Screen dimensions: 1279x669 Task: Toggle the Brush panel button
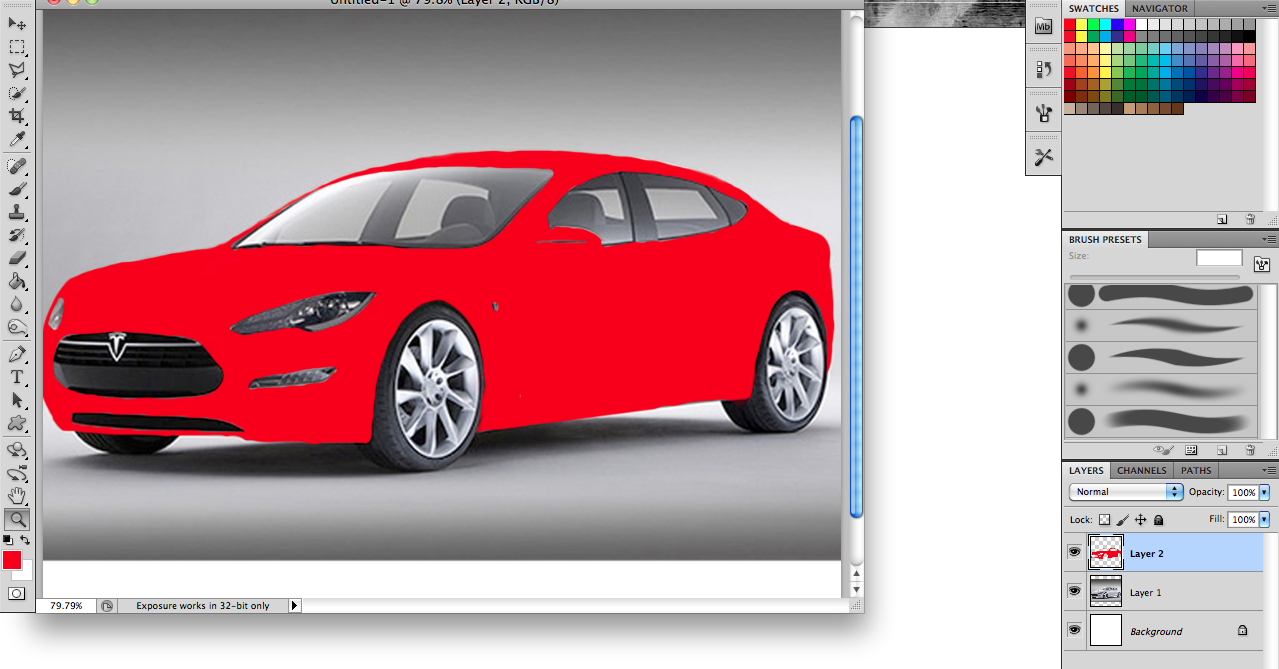(1262, 265)
